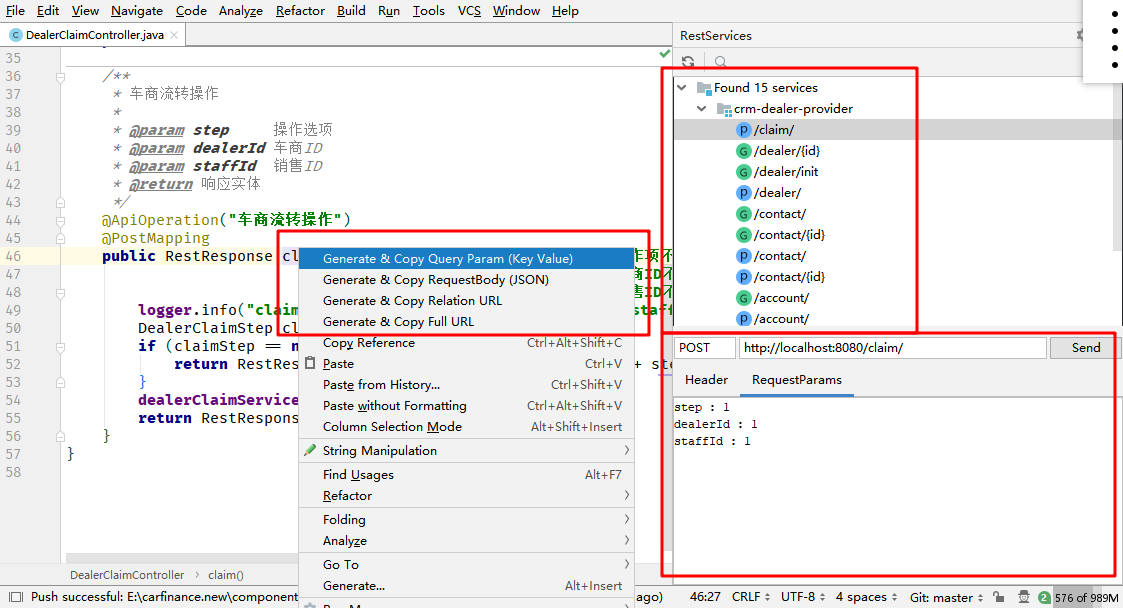Close the DealerClaimController.java tab
This screenshot has height=608, width=1123.
coord(174,35)
